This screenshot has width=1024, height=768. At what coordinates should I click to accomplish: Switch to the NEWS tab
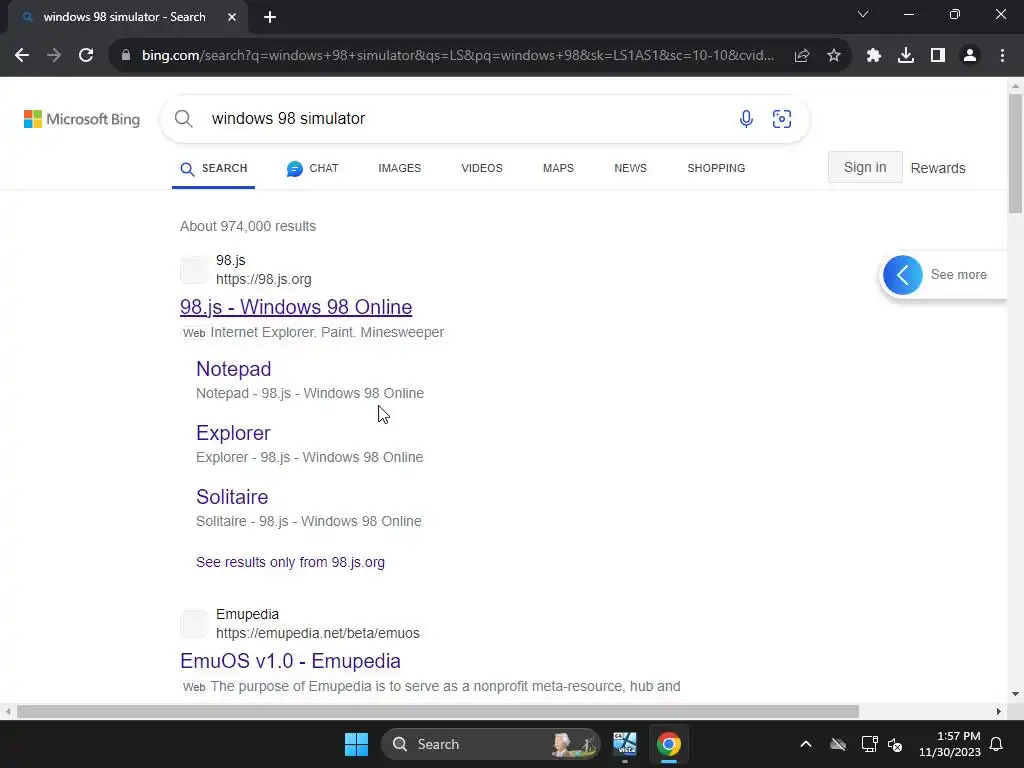pos(630,168)
